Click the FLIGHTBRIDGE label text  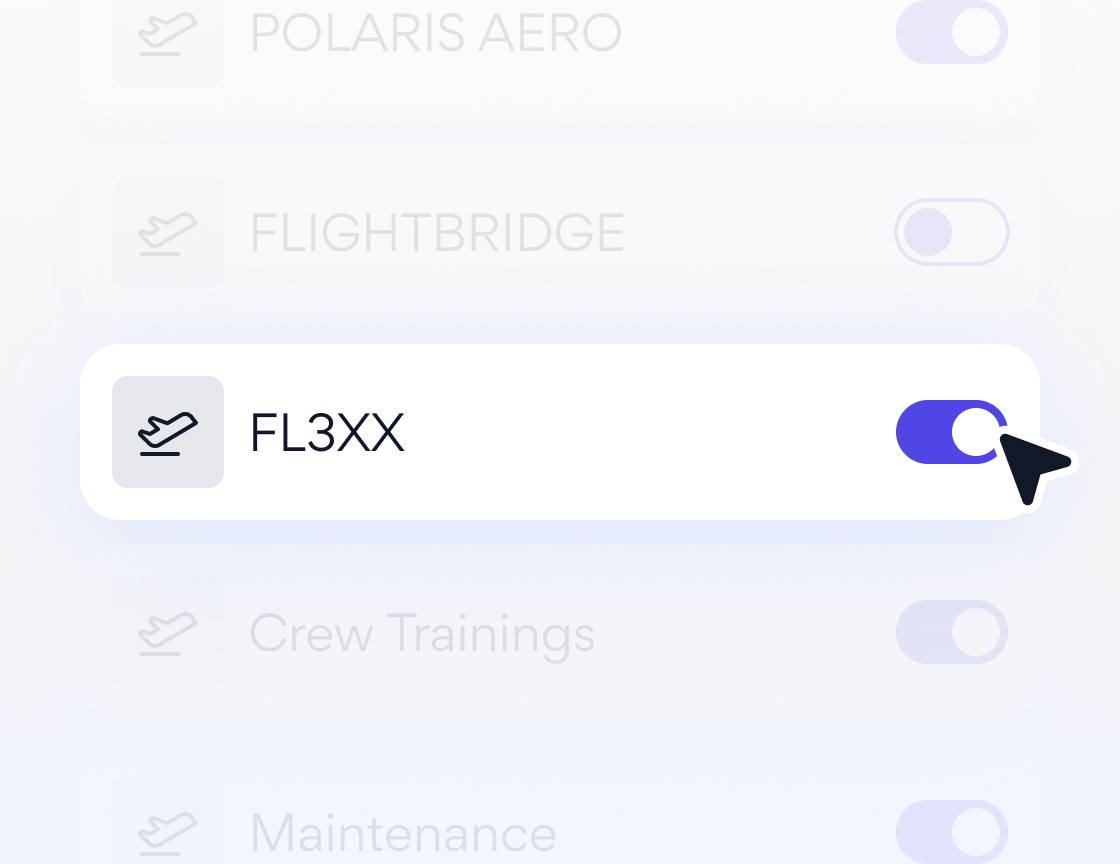tap(437, 232)
